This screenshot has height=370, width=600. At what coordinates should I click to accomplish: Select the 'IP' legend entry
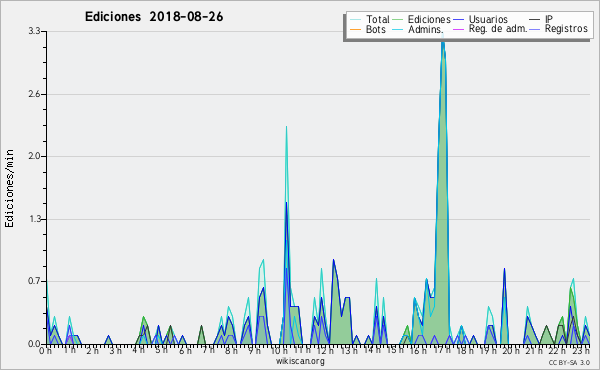541,19
